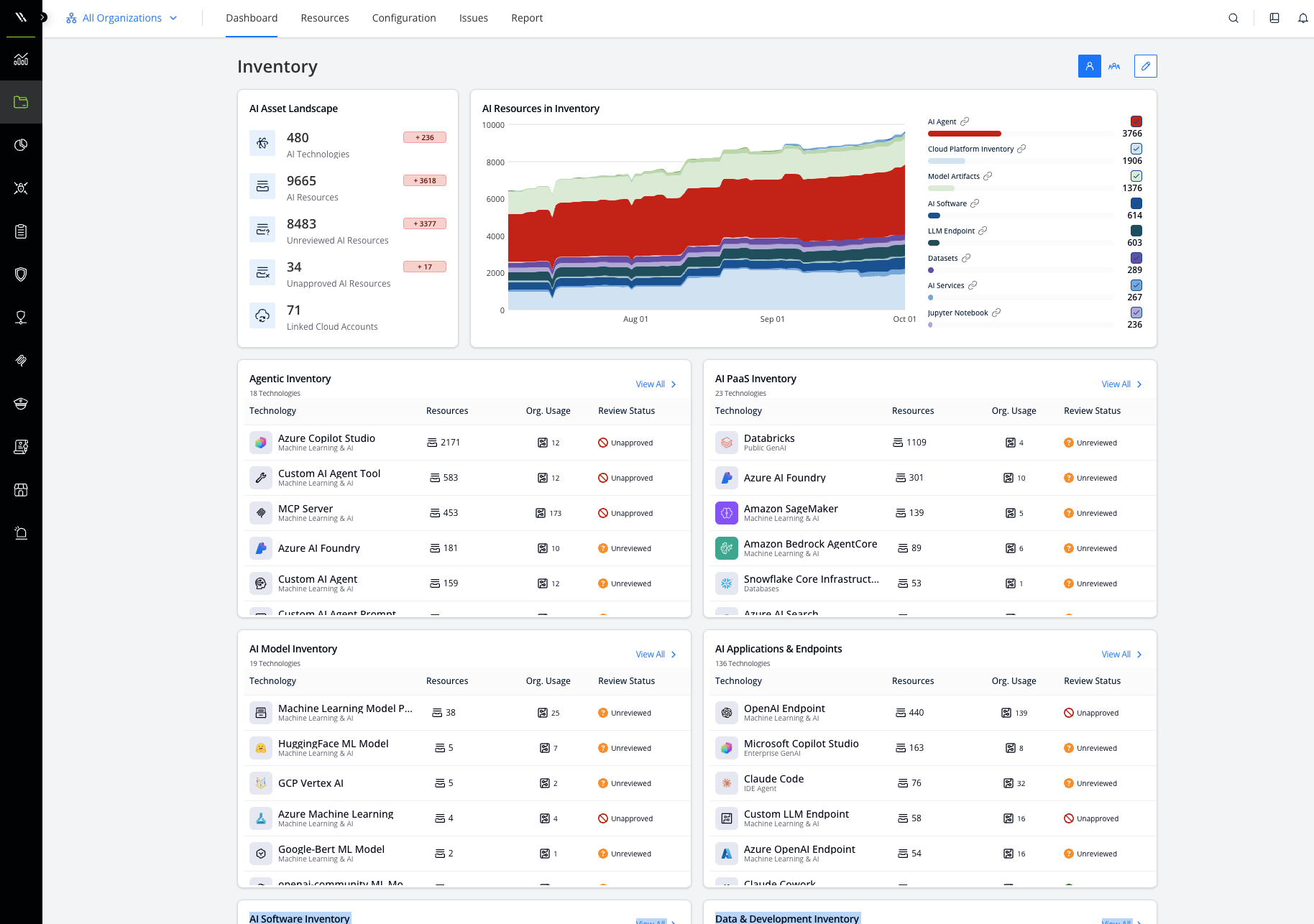
Task: Open the documentation book icon in top bar
Action: click(x=1274, y=18)
